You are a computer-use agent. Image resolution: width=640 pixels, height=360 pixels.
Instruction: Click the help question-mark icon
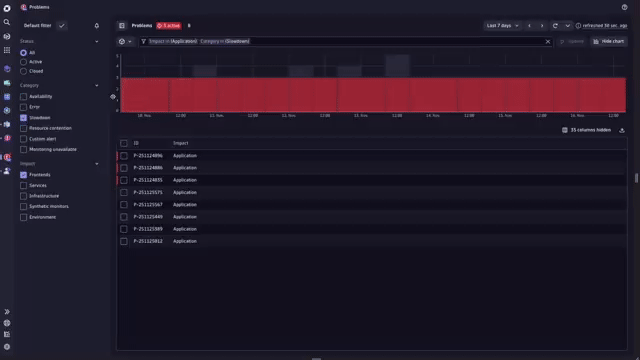tap(624, 7)
